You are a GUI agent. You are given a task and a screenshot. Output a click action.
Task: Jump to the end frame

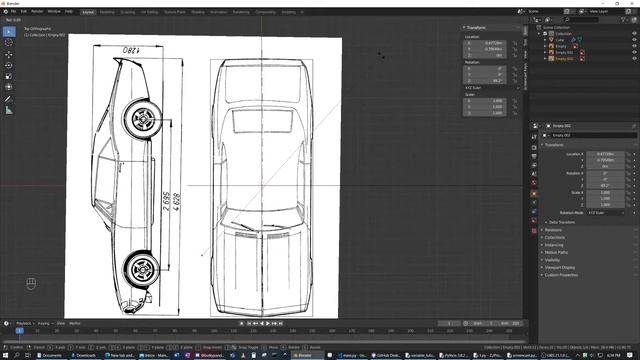(x=281, y=323)
